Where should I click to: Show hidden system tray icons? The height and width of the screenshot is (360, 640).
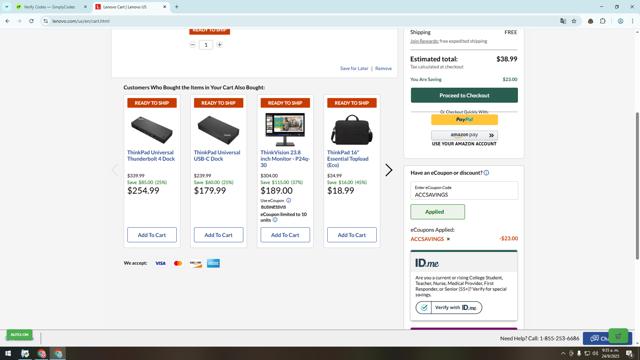coord(563,353)
